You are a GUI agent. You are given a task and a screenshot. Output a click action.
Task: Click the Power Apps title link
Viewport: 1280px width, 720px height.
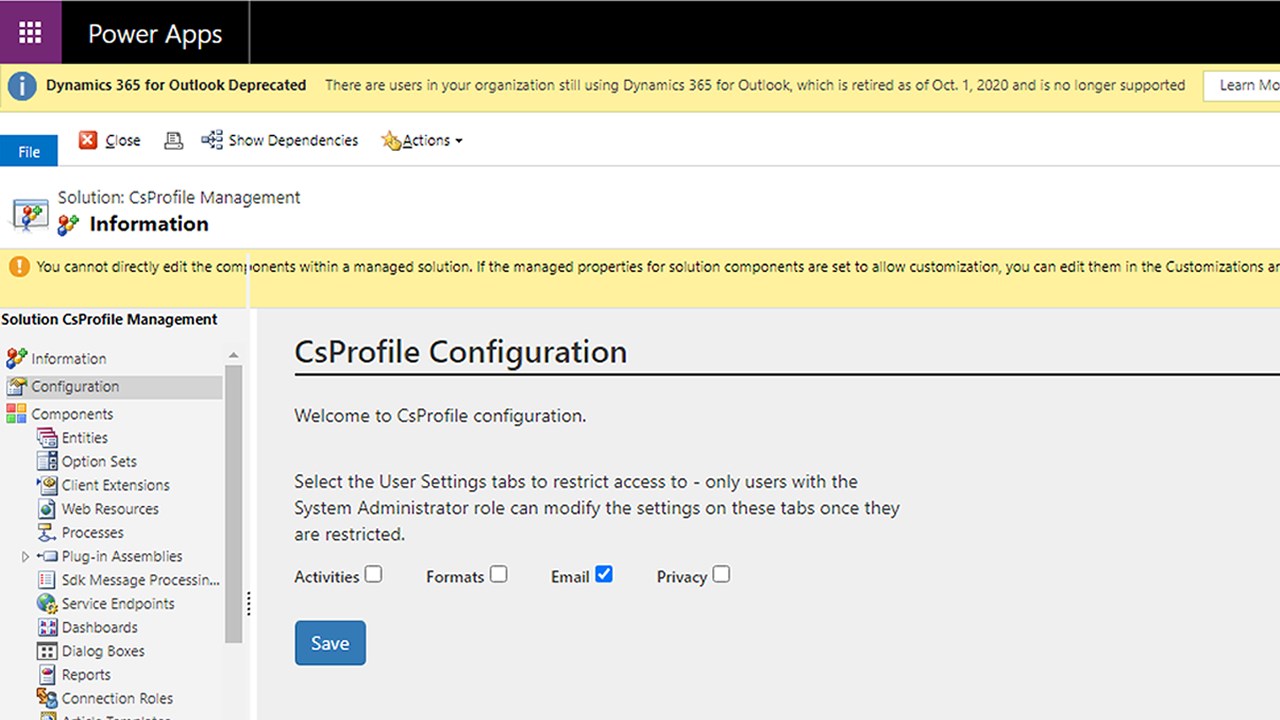pos(155,33)
